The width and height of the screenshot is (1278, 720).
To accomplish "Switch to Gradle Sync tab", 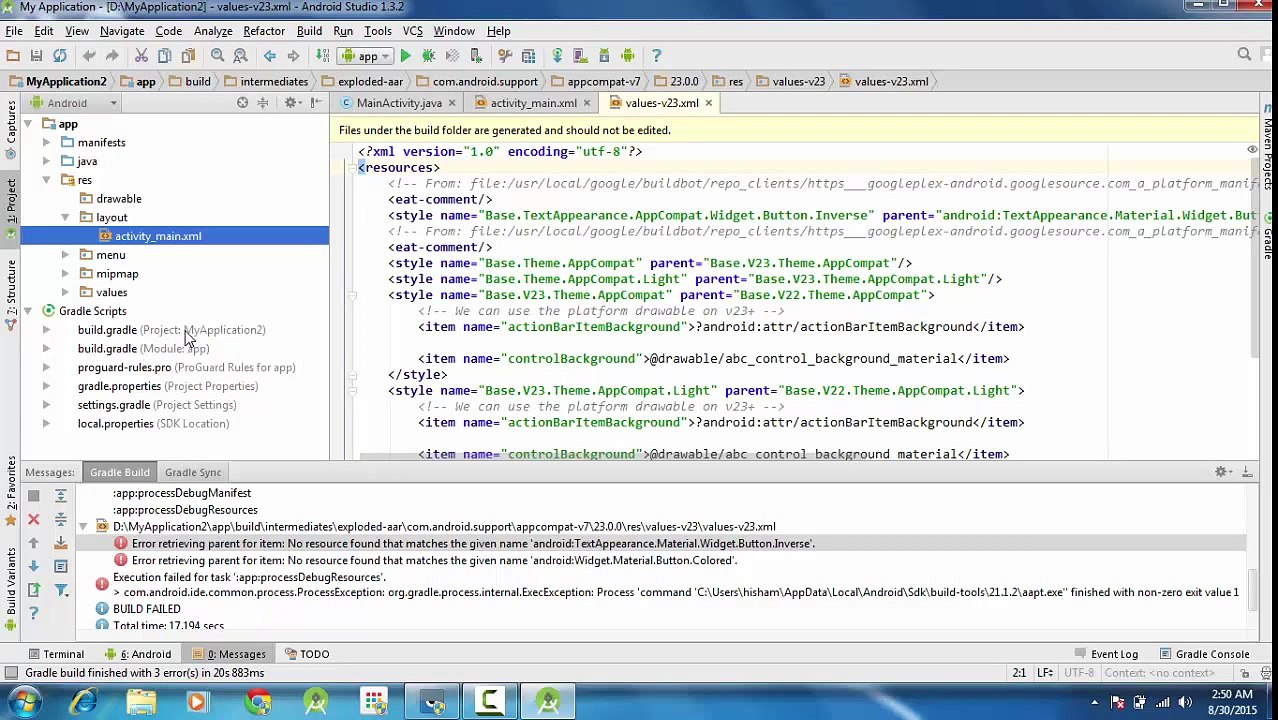I will pyautogui.click(x=193, y=472).
